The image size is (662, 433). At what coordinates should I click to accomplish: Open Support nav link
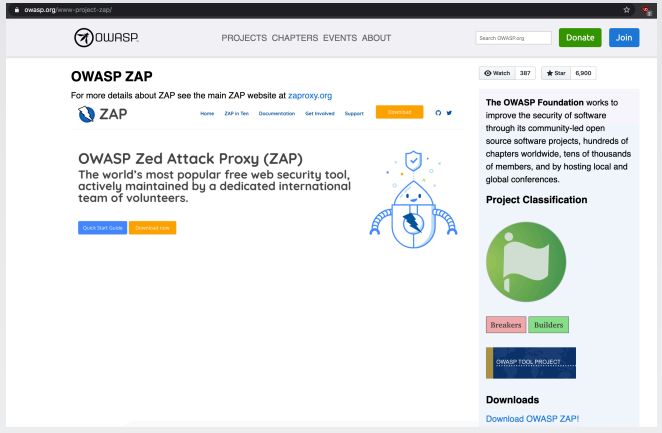[x=354, y=113]
